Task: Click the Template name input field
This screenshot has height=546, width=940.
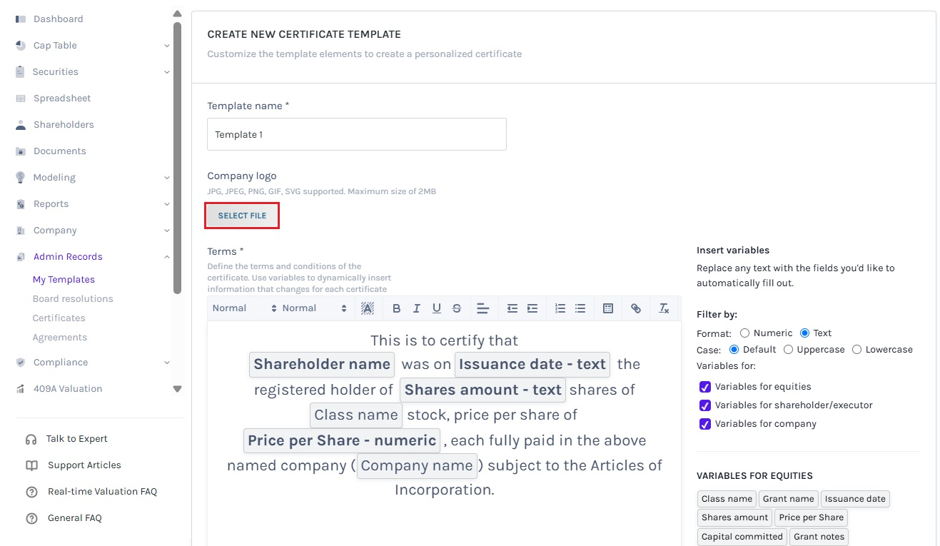Action: 357,134
